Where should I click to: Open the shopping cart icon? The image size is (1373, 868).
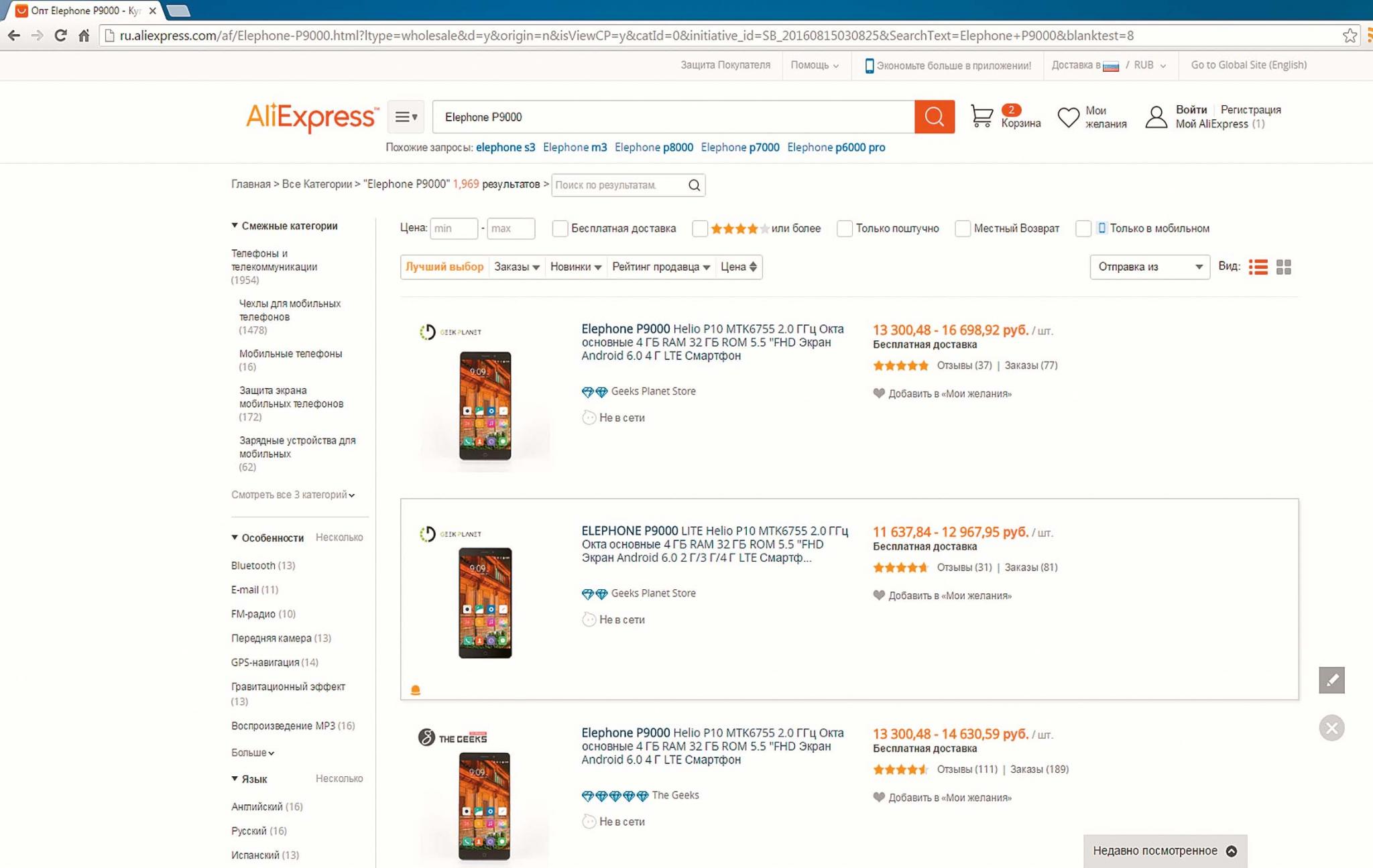click(981, 117)
